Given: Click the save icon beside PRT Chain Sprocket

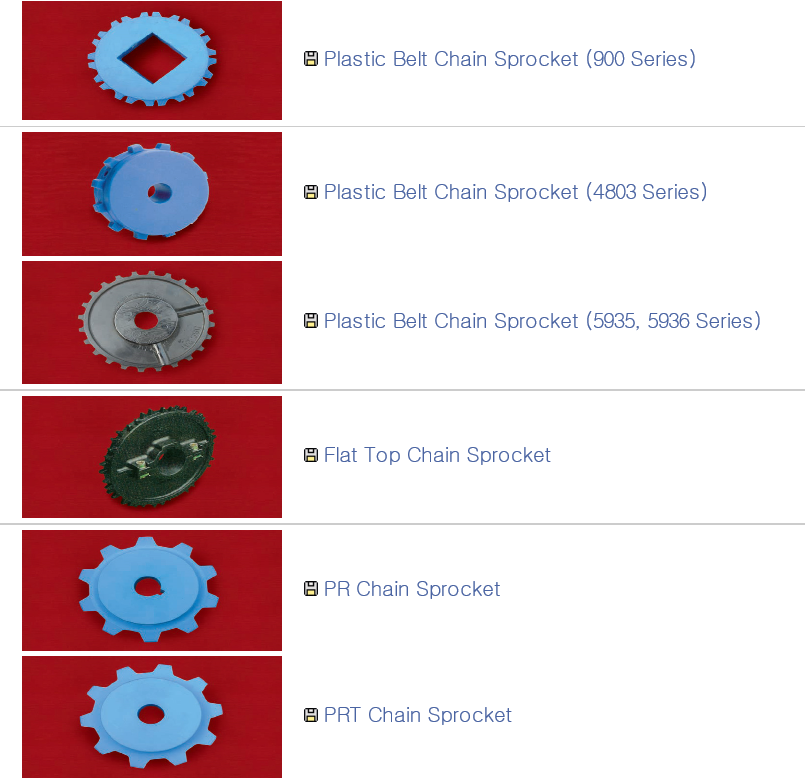Looking at the screenshot, I should coord(311,715).
